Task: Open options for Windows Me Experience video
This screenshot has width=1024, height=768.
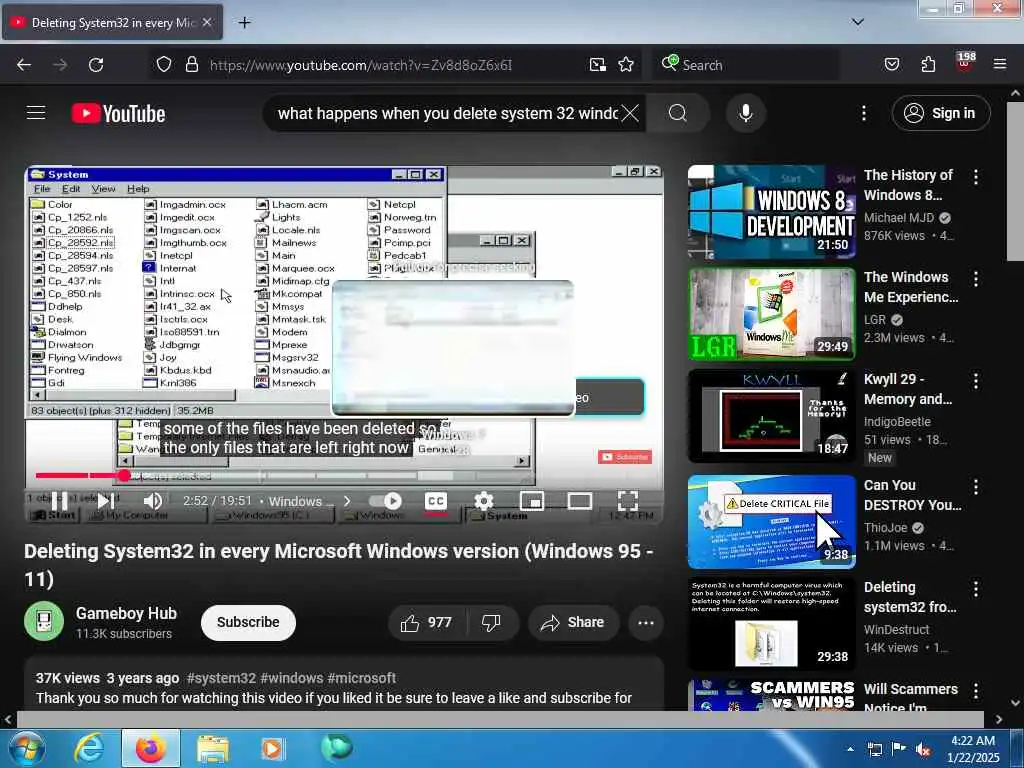Action: tap(976, 279)
